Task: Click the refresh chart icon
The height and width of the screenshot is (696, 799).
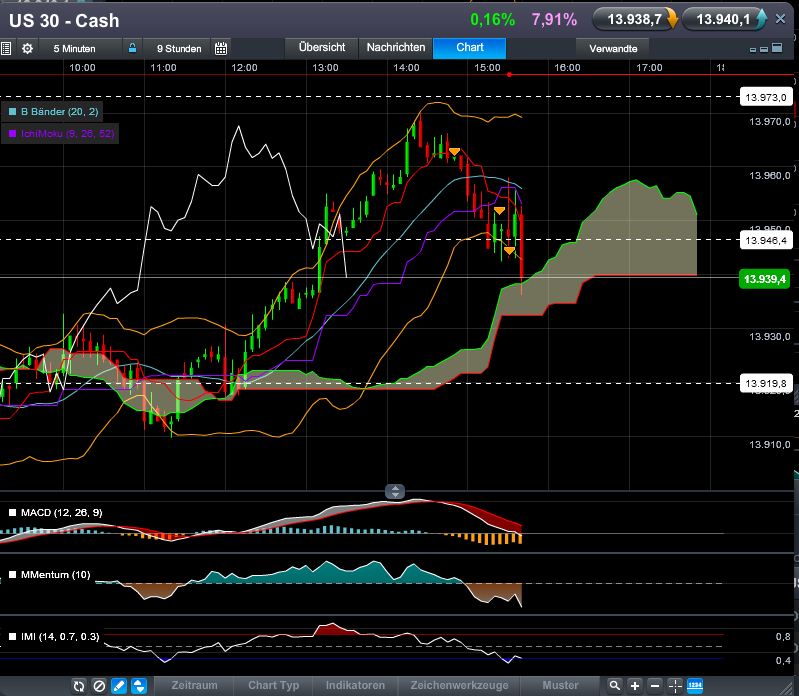Action: coord(78,686)
